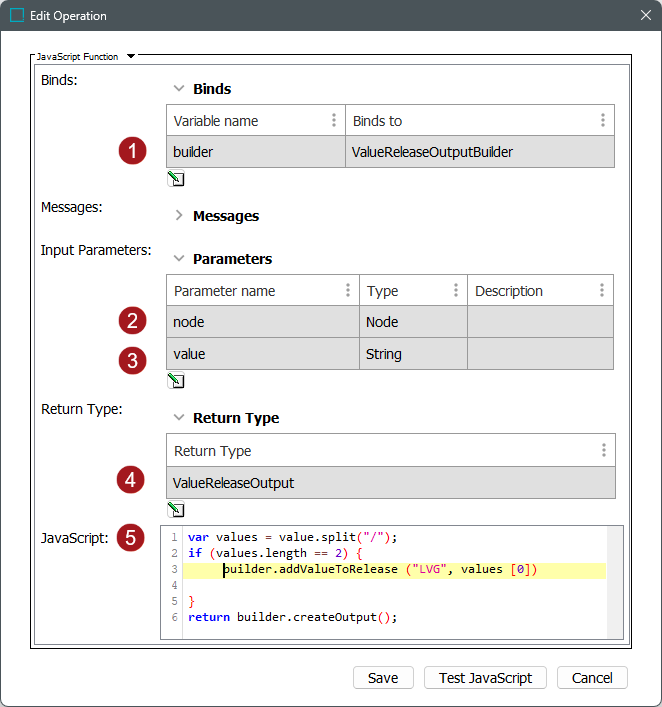Select the builder variable row

256,152
